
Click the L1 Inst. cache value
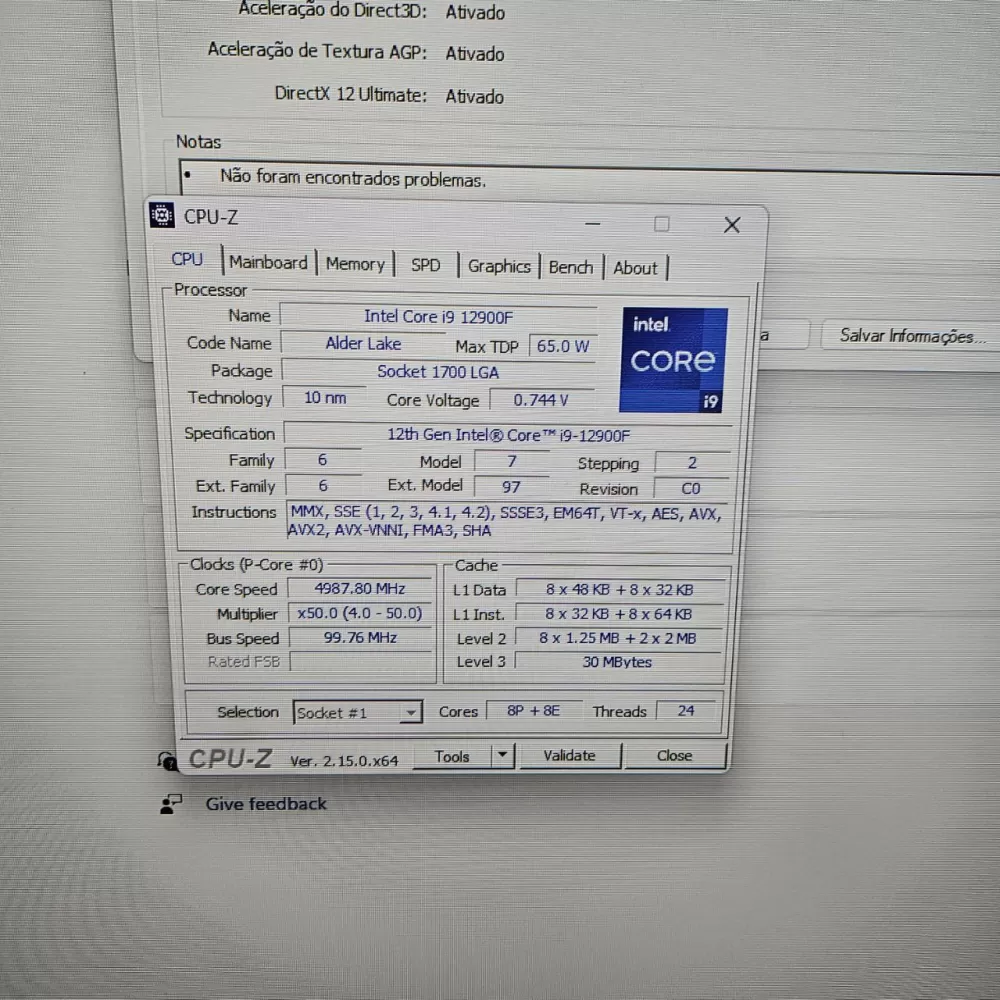pyautogui.click(x=619, y=614)
